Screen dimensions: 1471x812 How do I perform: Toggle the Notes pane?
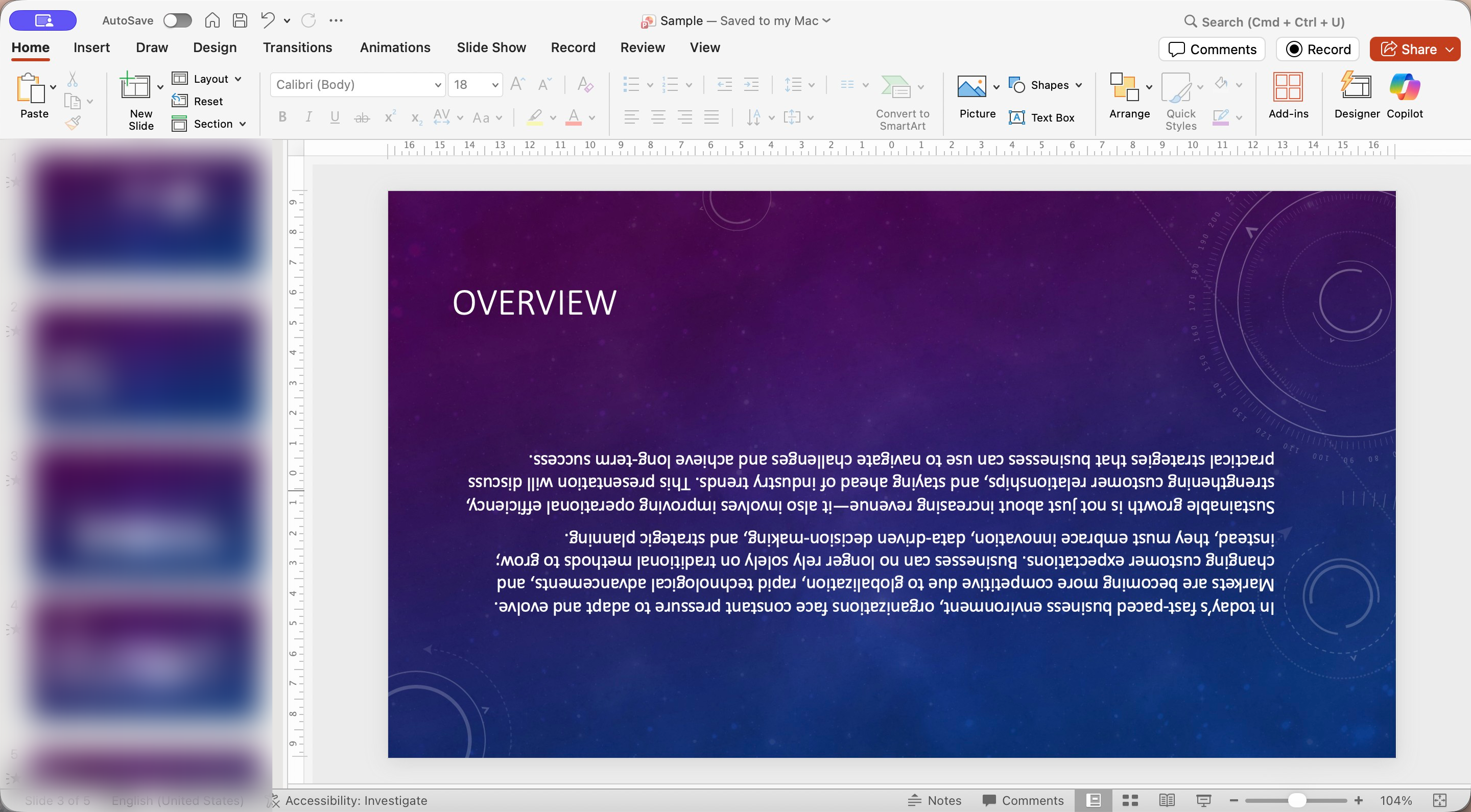click(x=934, y=800)
